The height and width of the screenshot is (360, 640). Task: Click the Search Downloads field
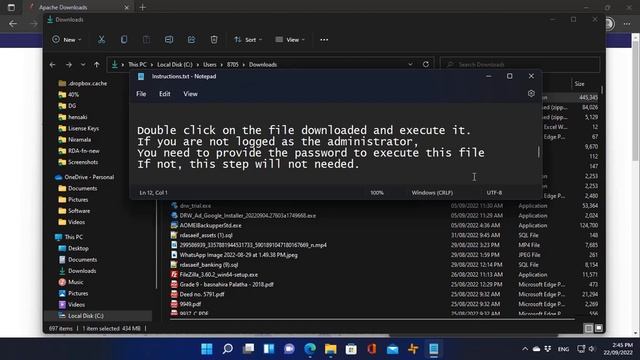(520, 64)
